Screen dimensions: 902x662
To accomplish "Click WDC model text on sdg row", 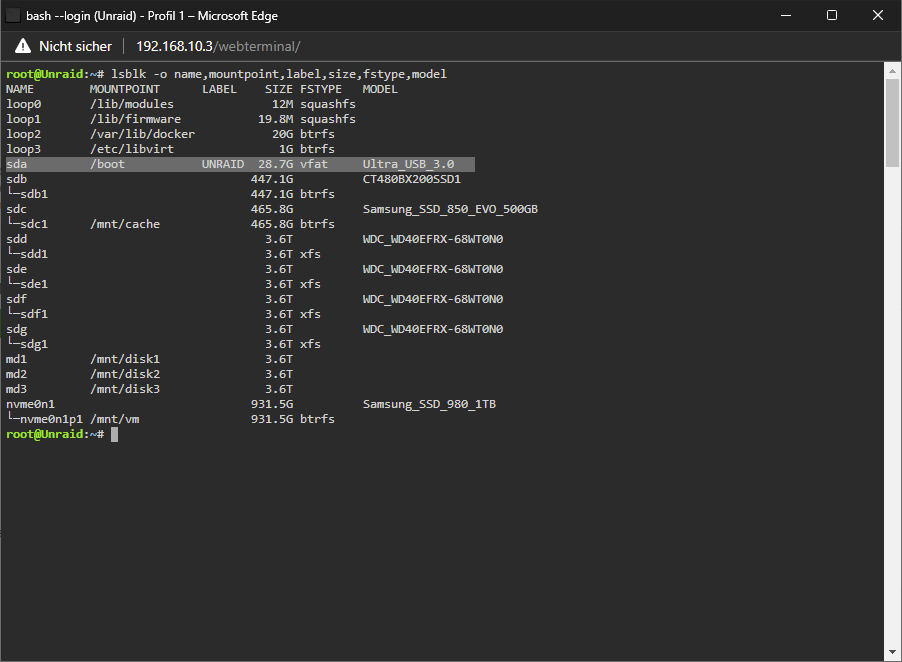I will coord(433,329).
